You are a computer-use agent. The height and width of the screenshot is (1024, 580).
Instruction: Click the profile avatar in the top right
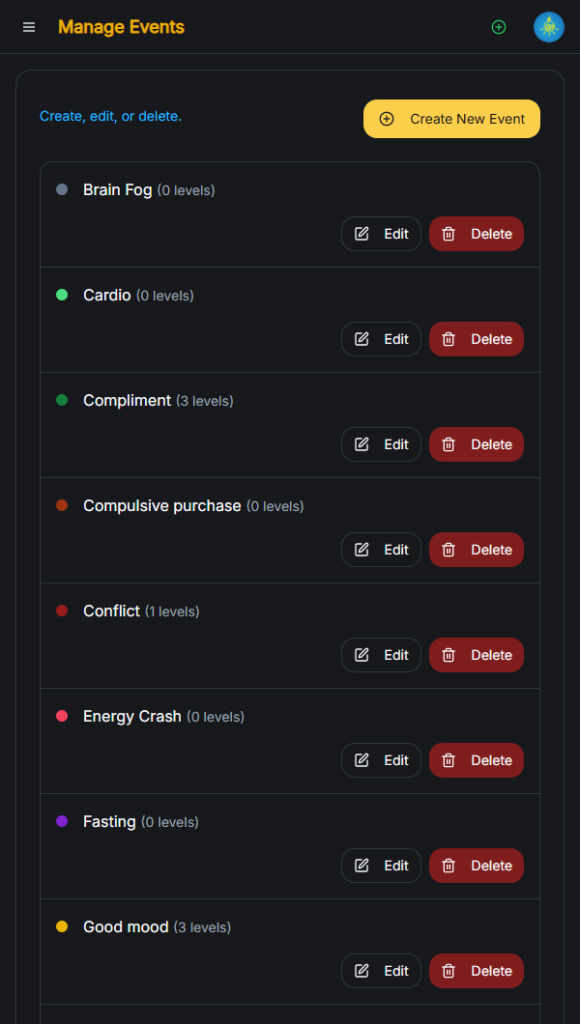548,27
